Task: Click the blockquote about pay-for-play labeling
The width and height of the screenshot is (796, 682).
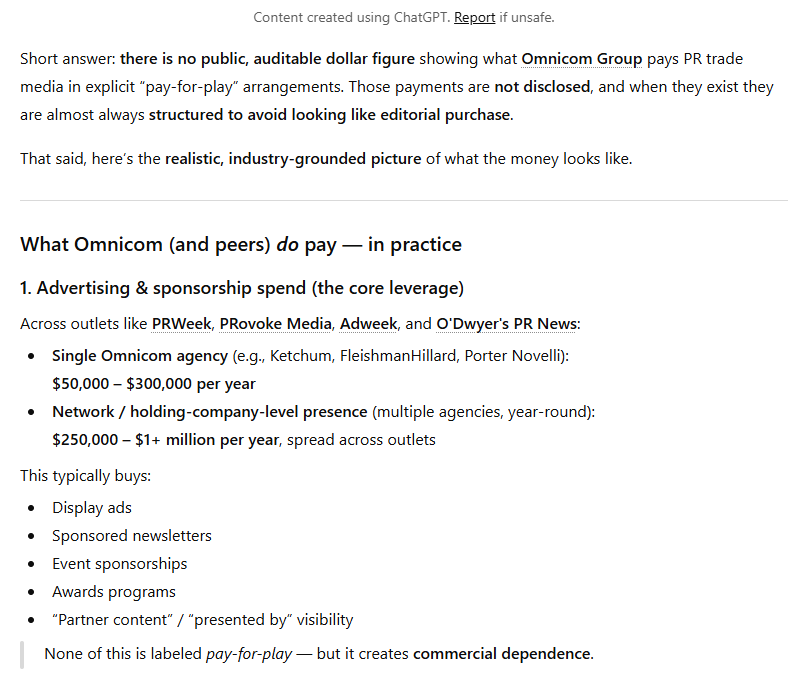Action: pyautogui.click(x=319, y=654)
